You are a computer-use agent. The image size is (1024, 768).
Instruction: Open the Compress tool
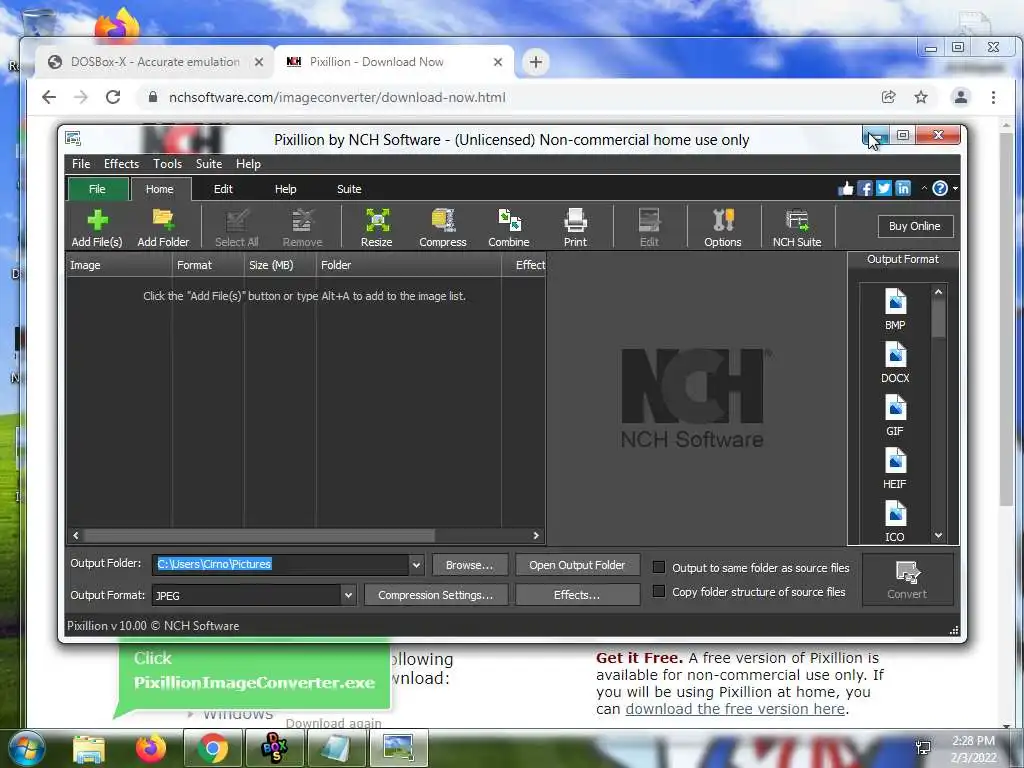click(x=443, y=227)
